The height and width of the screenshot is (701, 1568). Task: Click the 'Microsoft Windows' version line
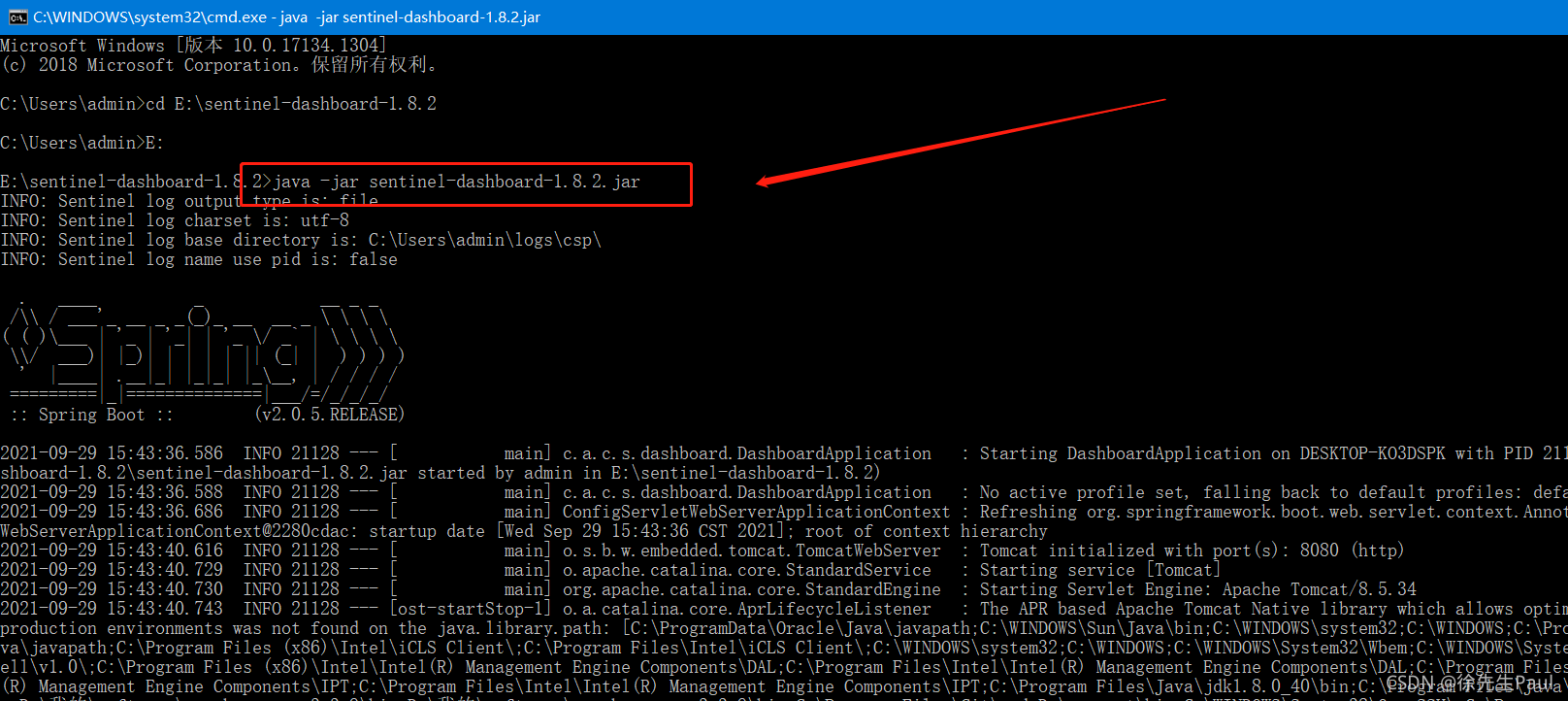pyautogui.click(x=194, y=46)
